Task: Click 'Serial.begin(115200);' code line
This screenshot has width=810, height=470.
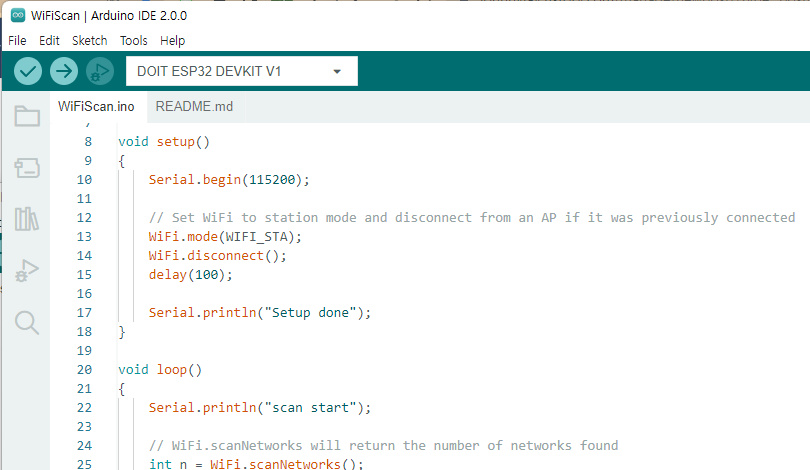Action: click(x=229, y=180)
